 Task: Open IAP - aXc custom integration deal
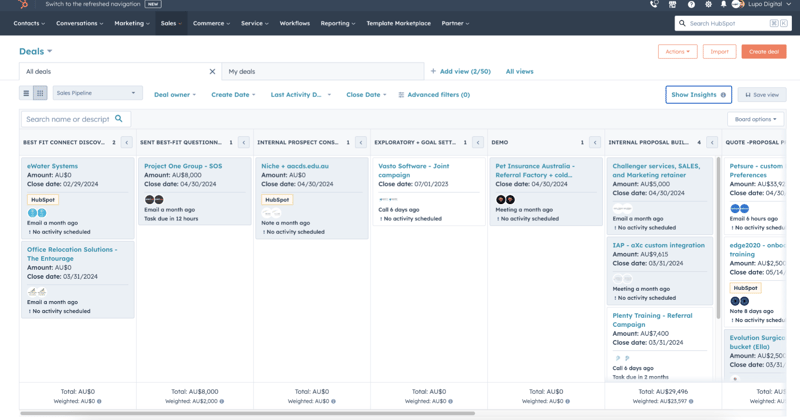658,245
